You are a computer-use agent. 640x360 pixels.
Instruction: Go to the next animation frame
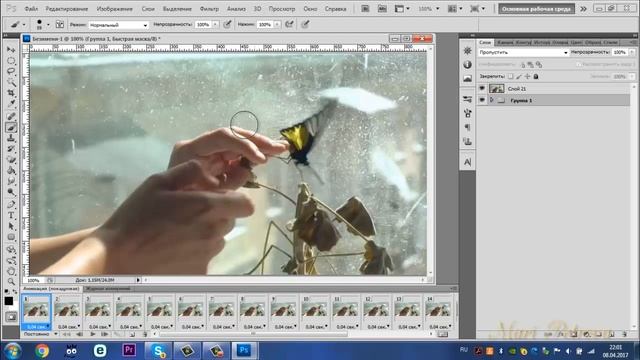click(x=105, y=334)
